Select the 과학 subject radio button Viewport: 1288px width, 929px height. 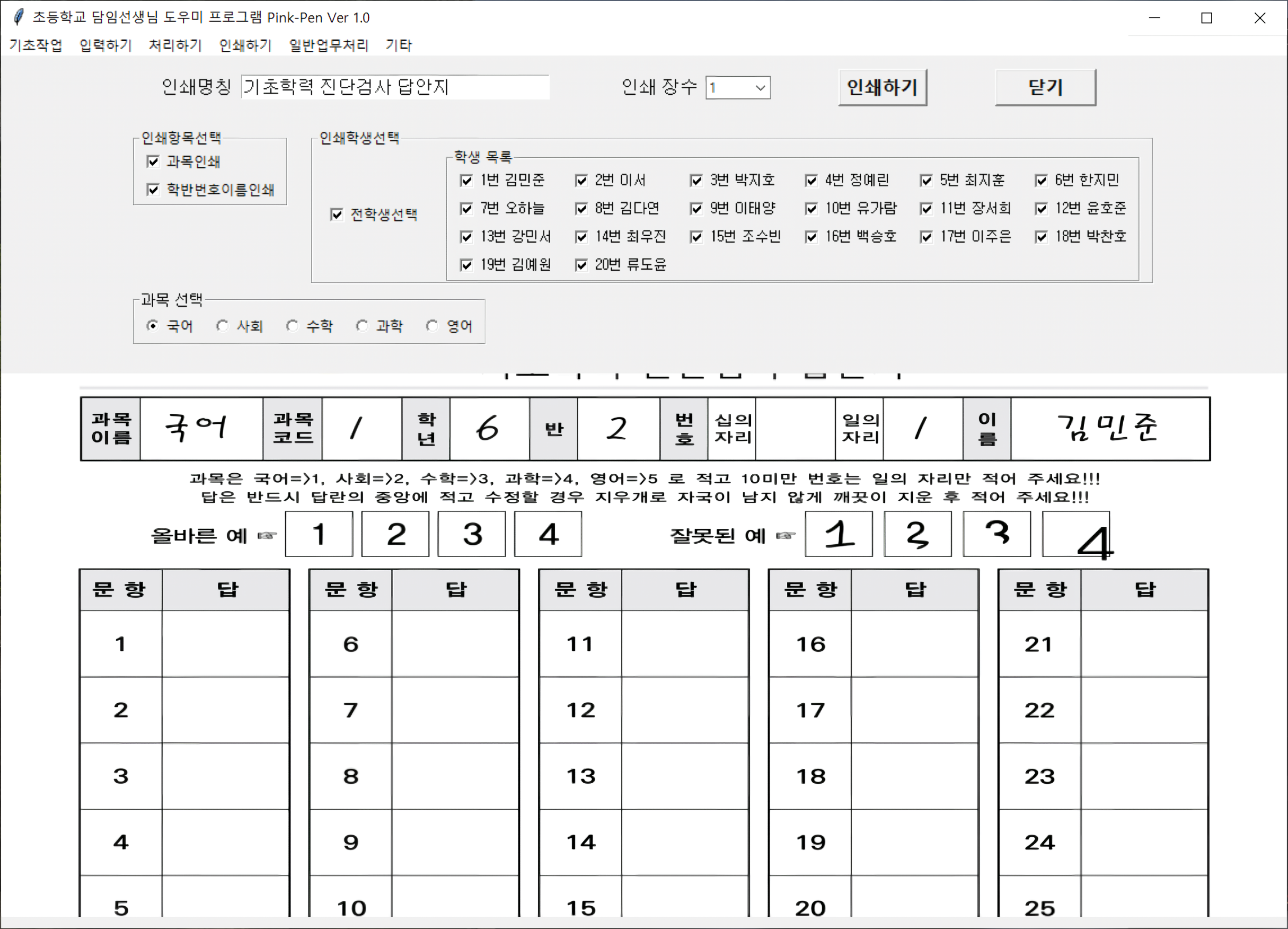pyautogui.click(x=362, y=325)
